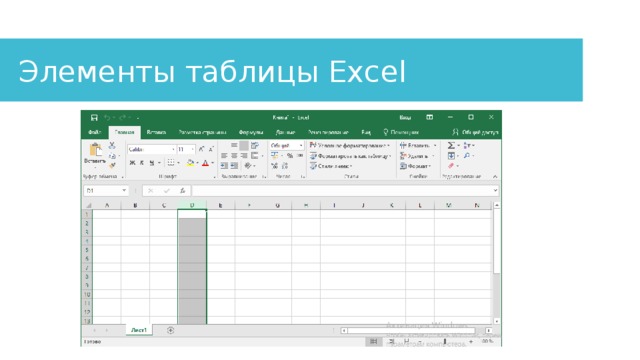Click the Paste (Вставить) clipboard icon
Image resolution: width=640 pixels, height=360 pixels.
click(x=95, y=149)
